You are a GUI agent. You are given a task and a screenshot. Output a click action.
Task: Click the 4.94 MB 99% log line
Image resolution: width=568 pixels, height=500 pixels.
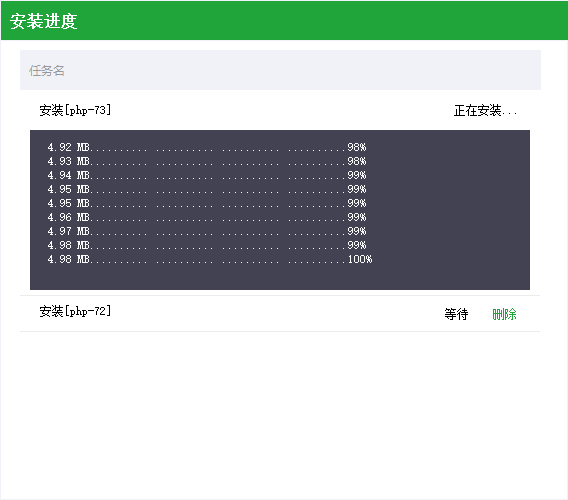[207, 175]
